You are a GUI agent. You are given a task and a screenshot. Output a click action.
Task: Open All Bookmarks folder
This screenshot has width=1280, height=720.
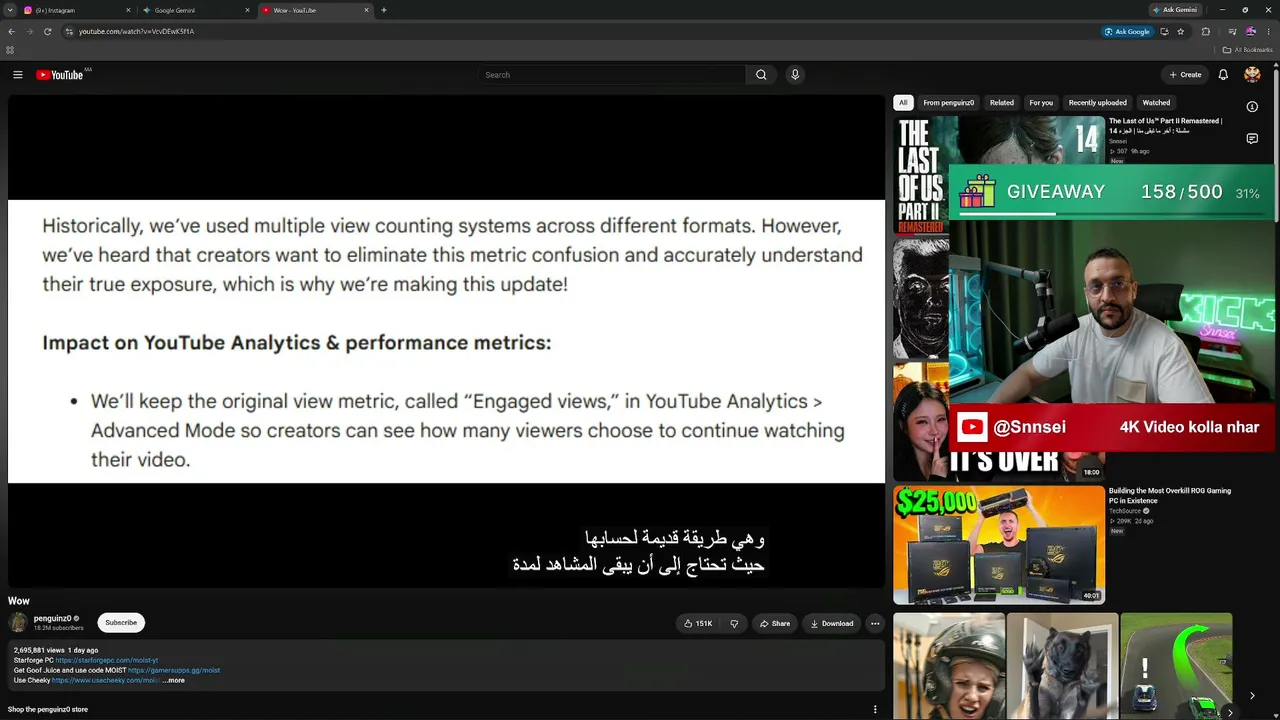(x=1248, y=50)
